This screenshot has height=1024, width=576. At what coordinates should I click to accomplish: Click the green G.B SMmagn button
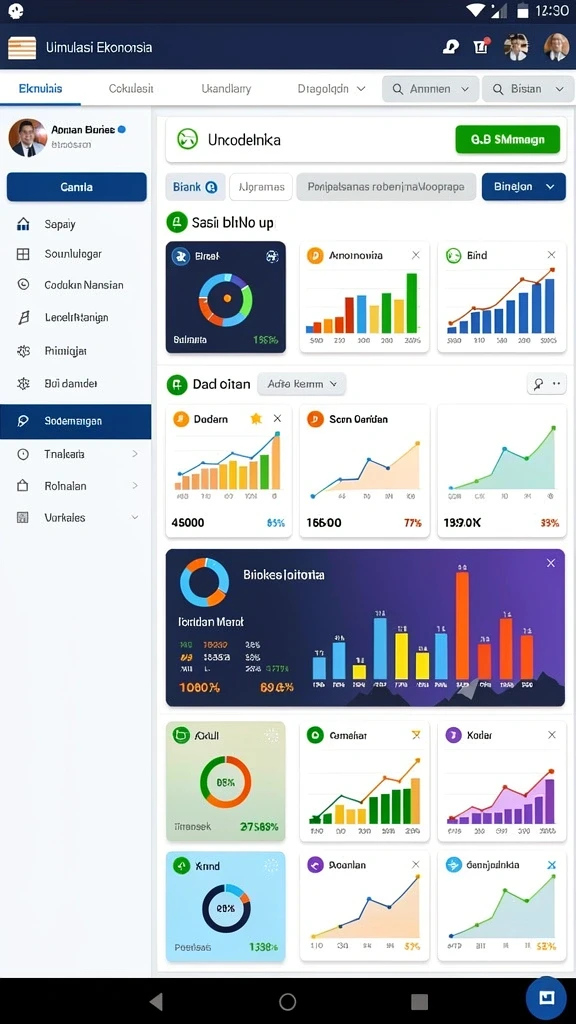[x=507, y=139]
